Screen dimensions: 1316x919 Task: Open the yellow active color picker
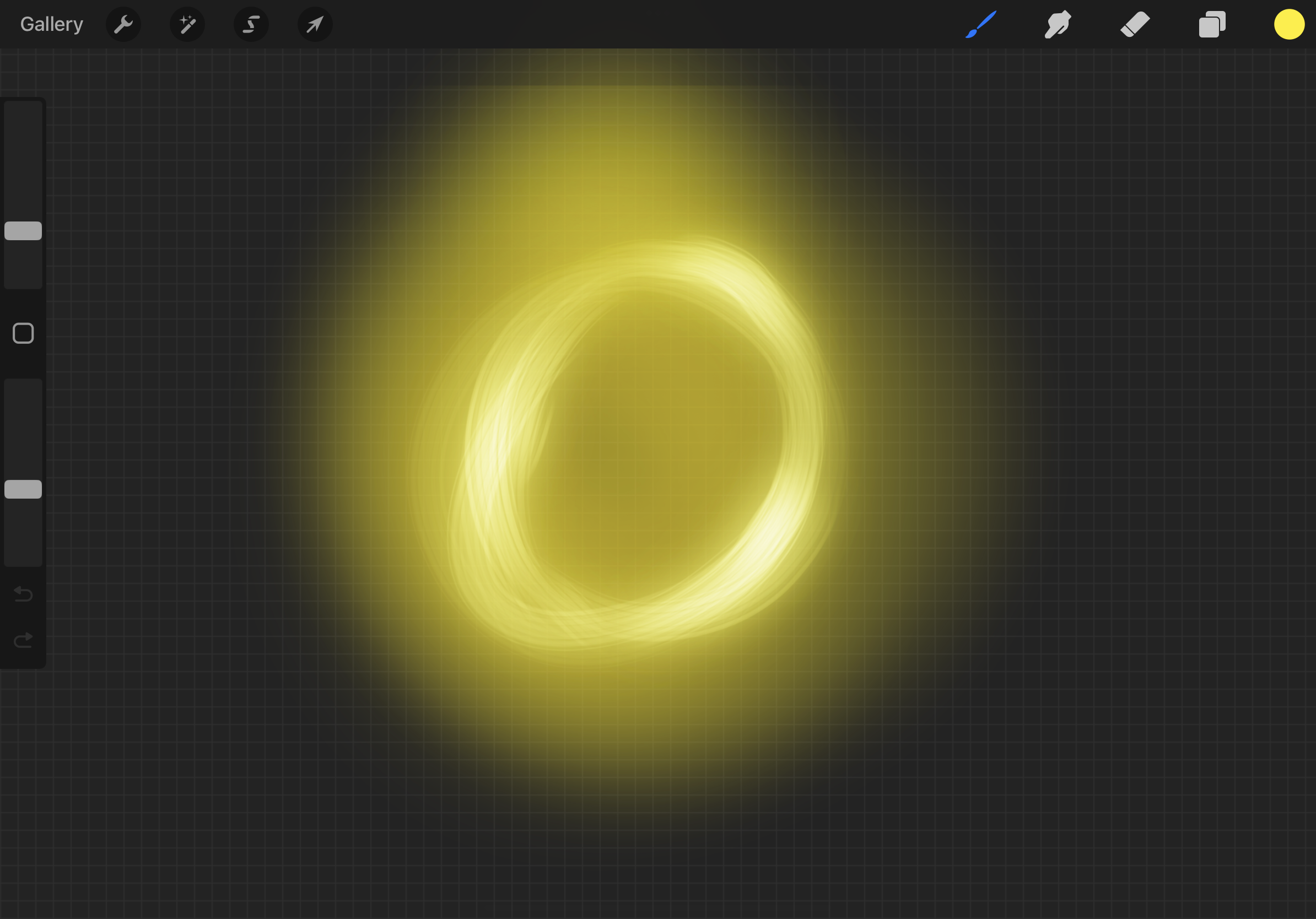click(1289, 24)
